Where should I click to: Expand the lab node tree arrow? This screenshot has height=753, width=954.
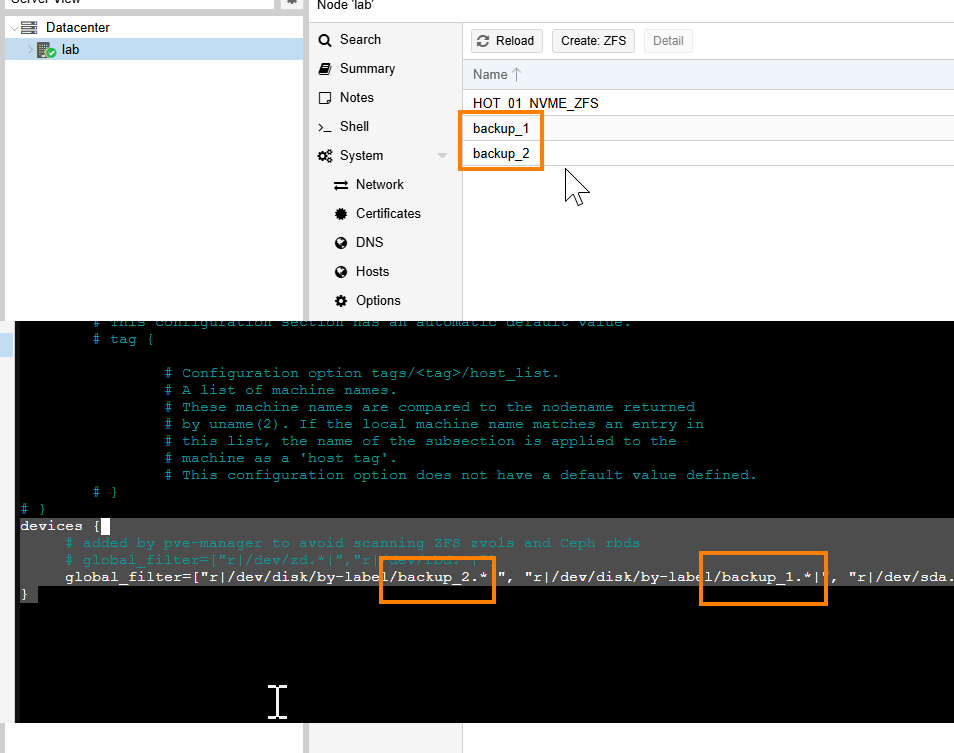(29, 49)
